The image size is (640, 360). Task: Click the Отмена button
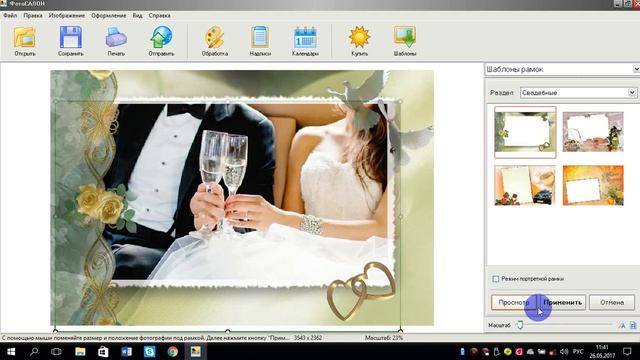[x=612, y=302]
